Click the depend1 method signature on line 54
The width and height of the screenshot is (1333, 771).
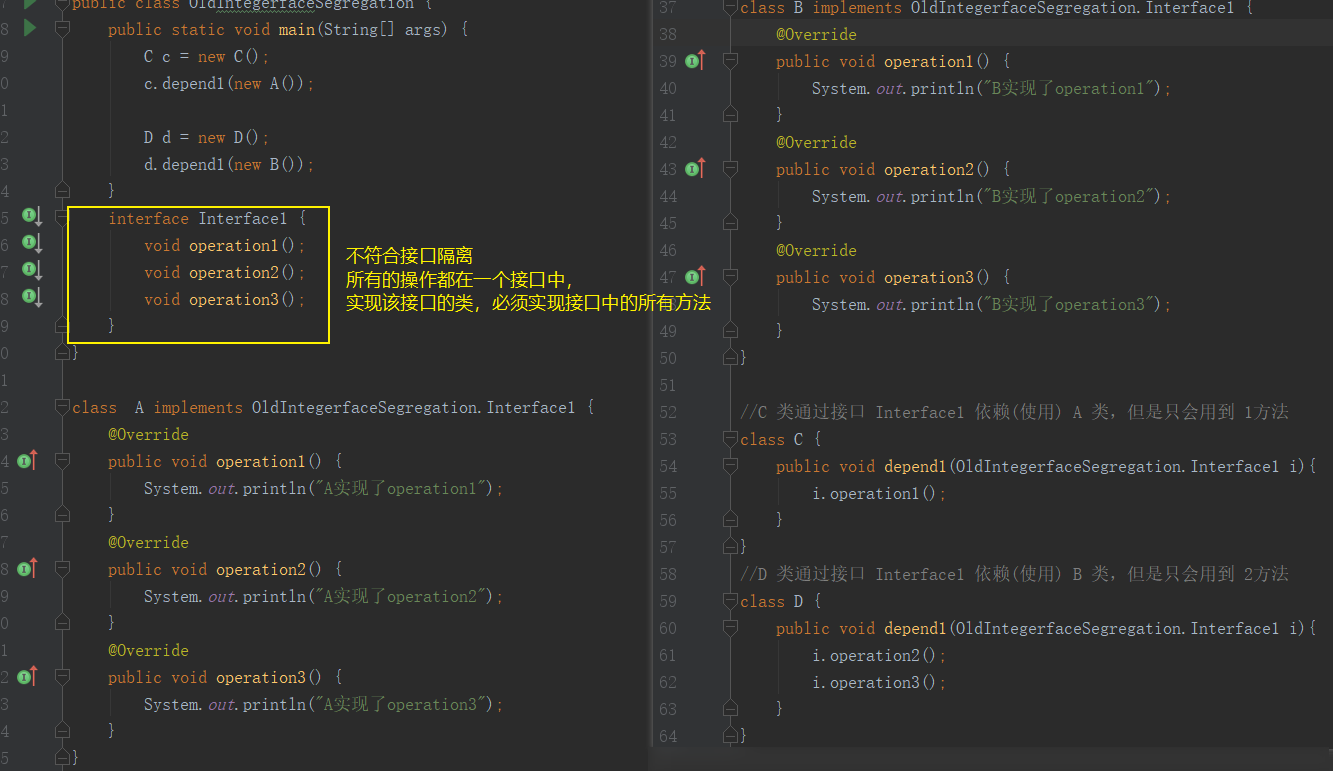(1046, 466)
